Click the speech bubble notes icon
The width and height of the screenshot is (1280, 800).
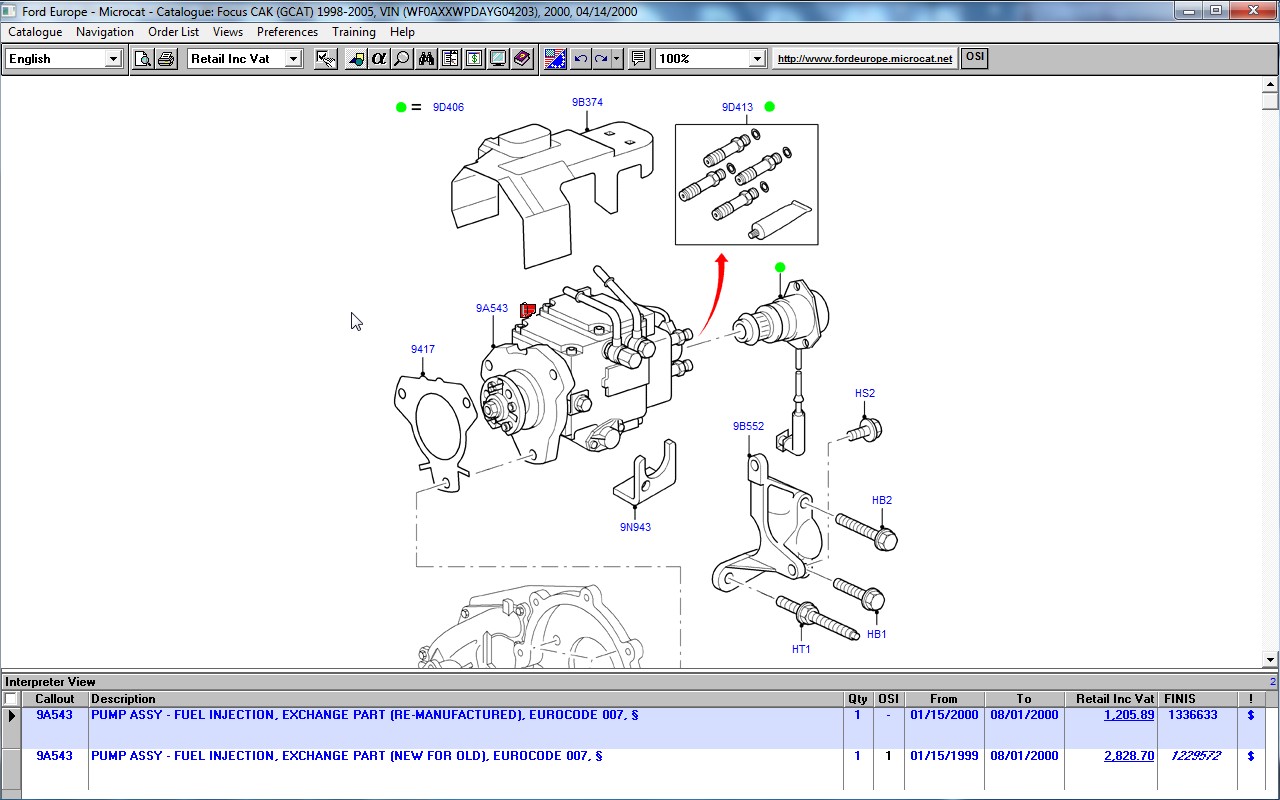[x=639, y=59]
